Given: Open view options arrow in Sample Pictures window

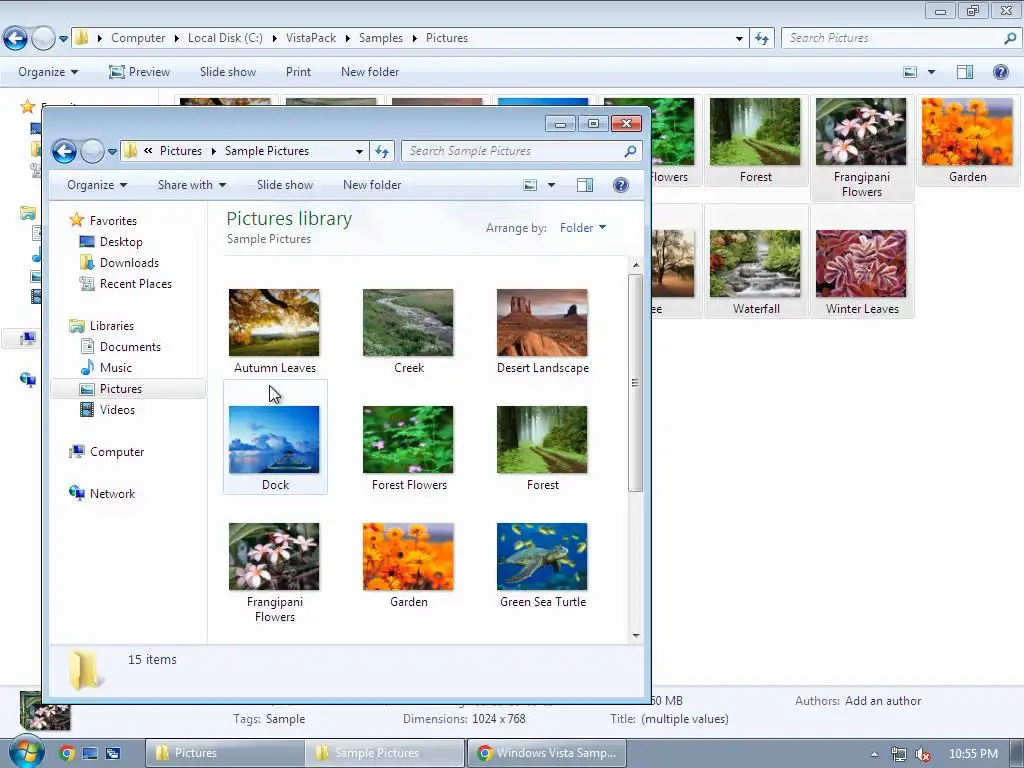Looking at the screenshot, I should [x=551, y=185].
